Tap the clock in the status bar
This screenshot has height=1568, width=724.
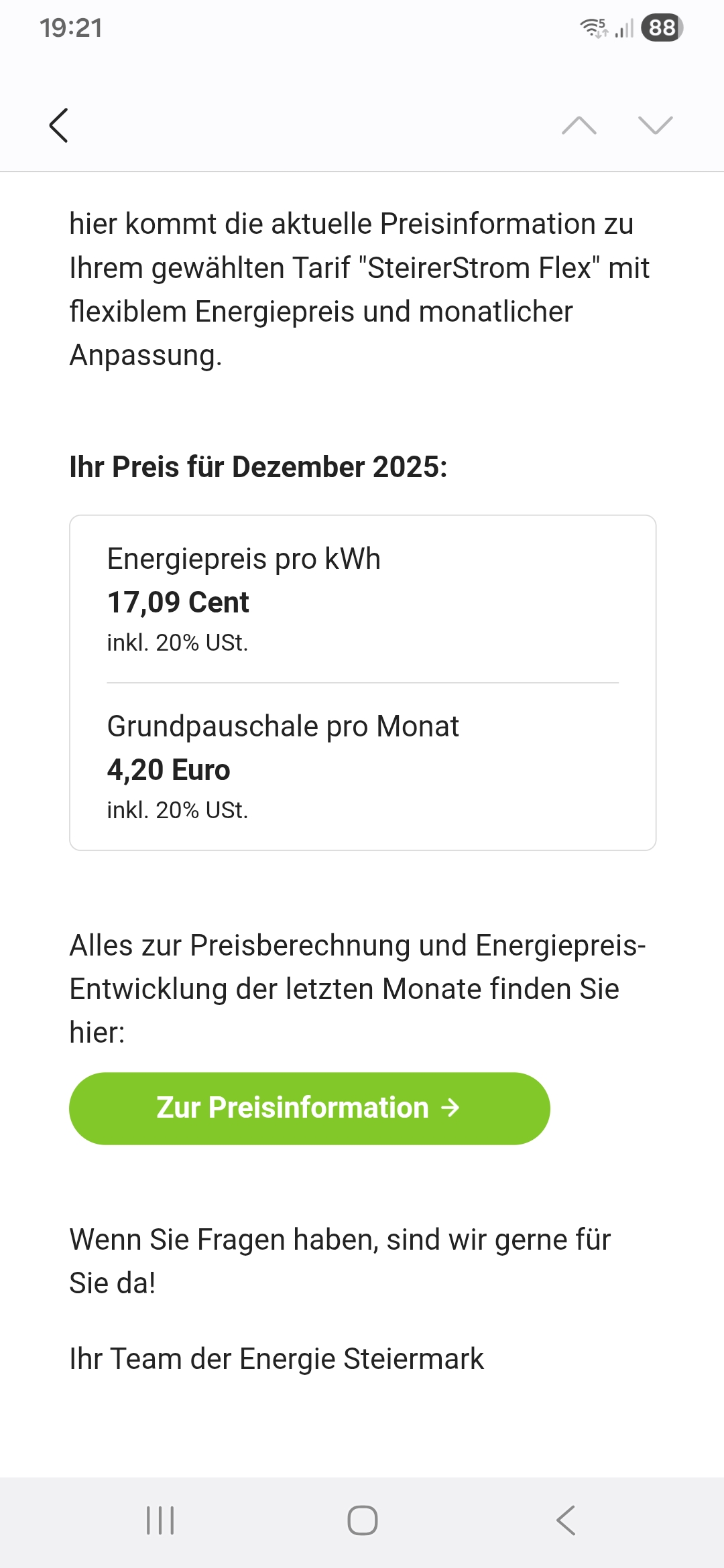point(71,28)
